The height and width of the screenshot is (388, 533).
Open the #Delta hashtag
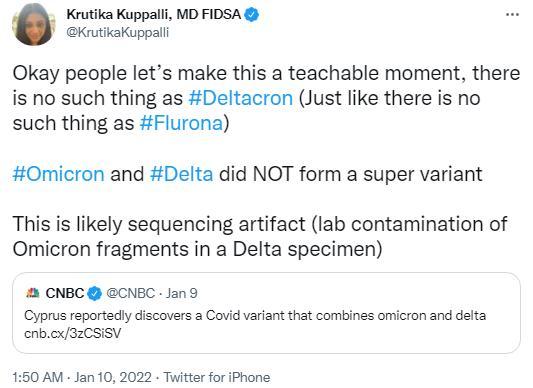pyautogui.click(x=182, y=174)
